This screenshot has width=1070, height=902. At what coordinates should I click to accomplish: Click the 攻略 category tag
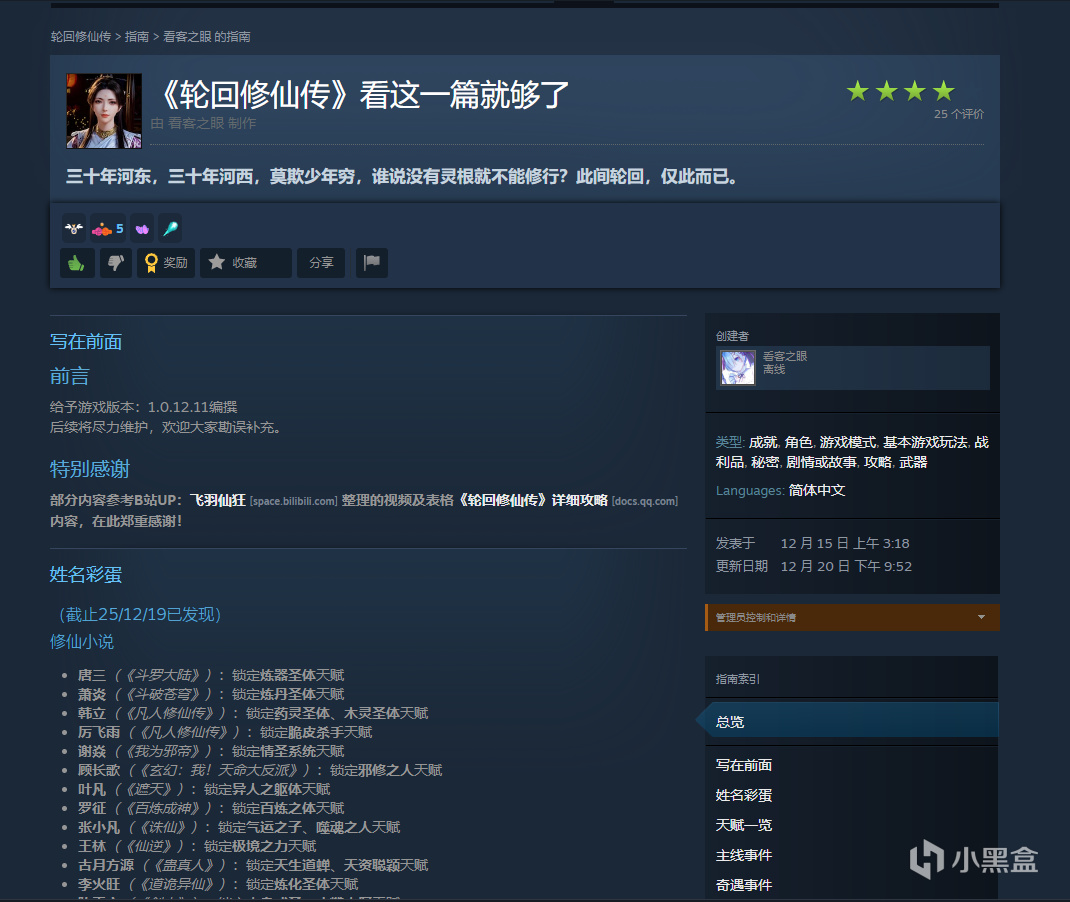[878, 462]
